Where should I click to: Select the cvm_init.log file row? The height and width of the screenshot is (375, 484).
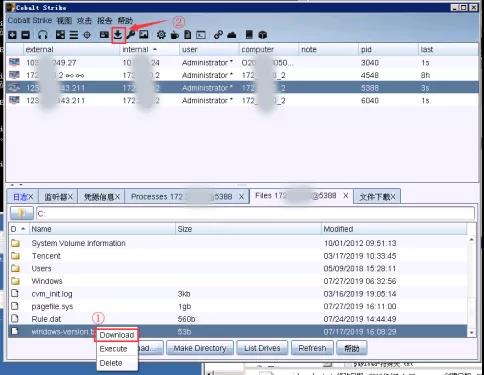[238, 294]
